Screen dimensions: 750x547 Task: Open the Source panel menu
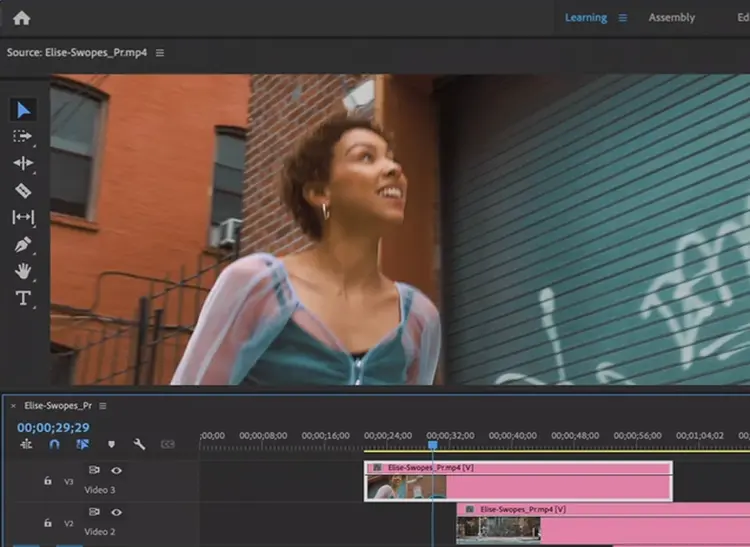tap(160, 53)
